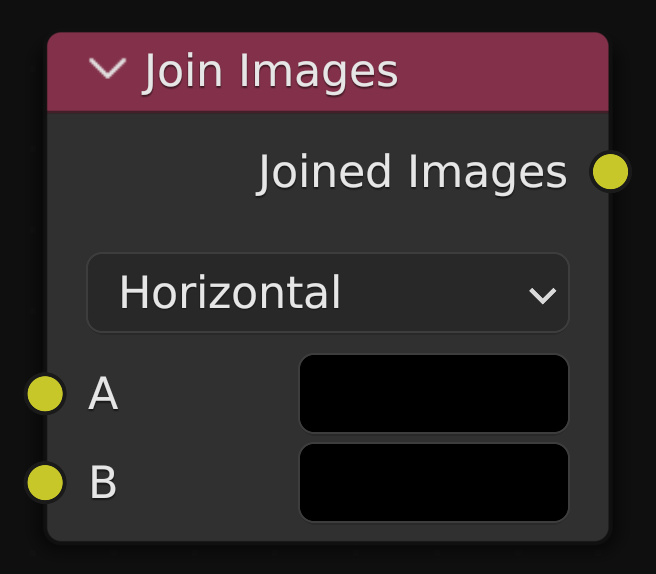656x574 pixels.
Task: Open the color swatch for input A
Action: tap(433, 394)
